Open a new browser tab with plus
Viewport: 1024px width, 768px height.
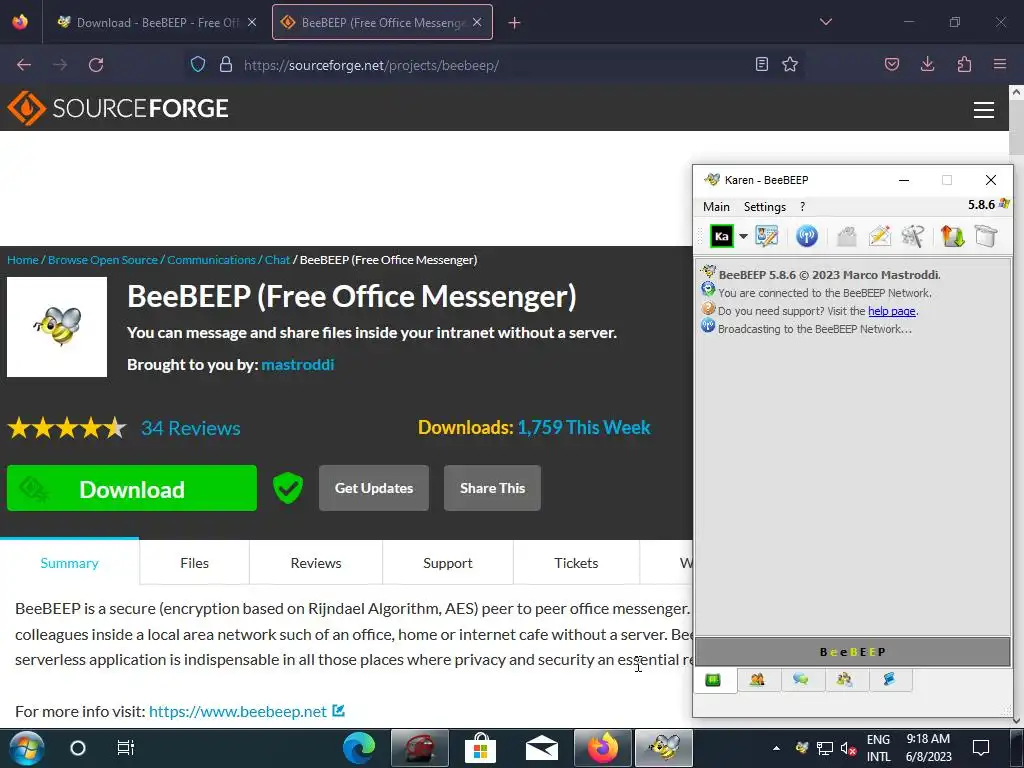pos(514,23)
